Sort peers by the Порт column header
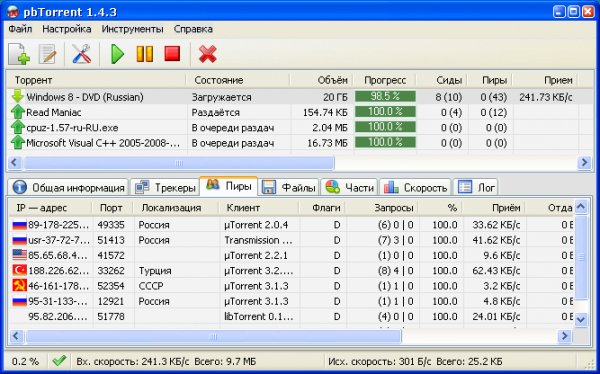 click(x=112, y=208)
